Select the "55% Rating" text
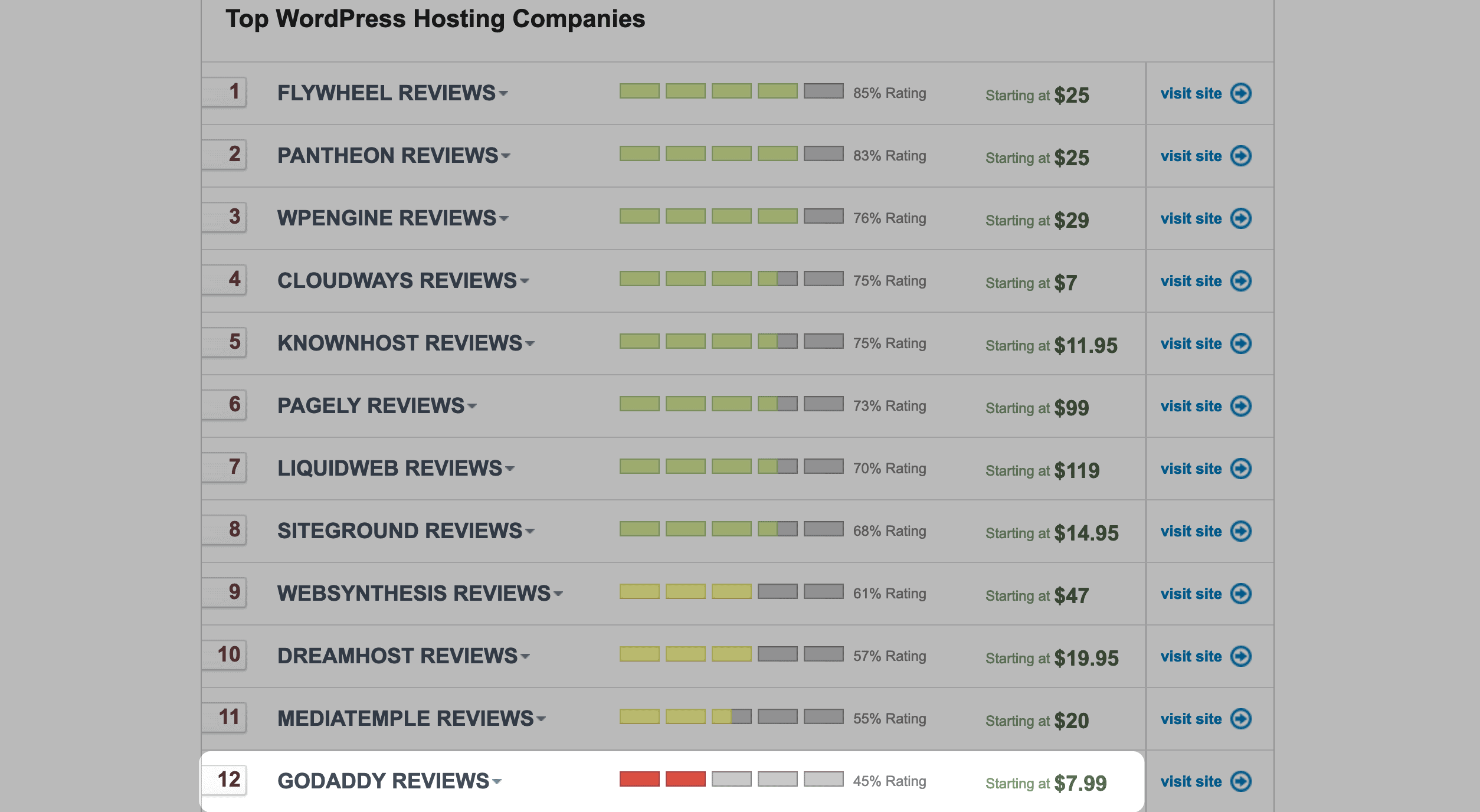Screen dimensions: 1480x812 coord(889,719)
